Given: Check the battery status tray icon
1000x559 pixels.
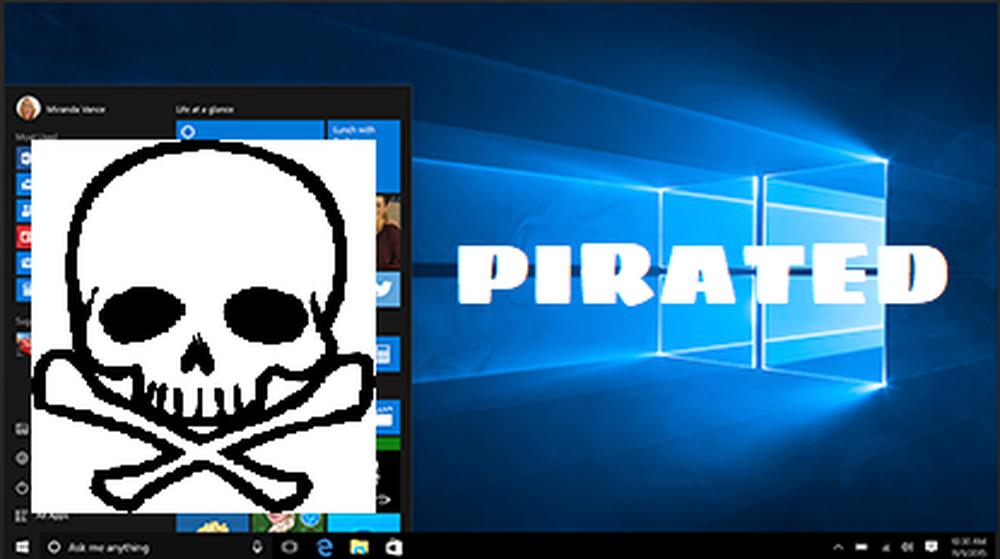Looking at the screenshot, I should [x=860, y=547].
